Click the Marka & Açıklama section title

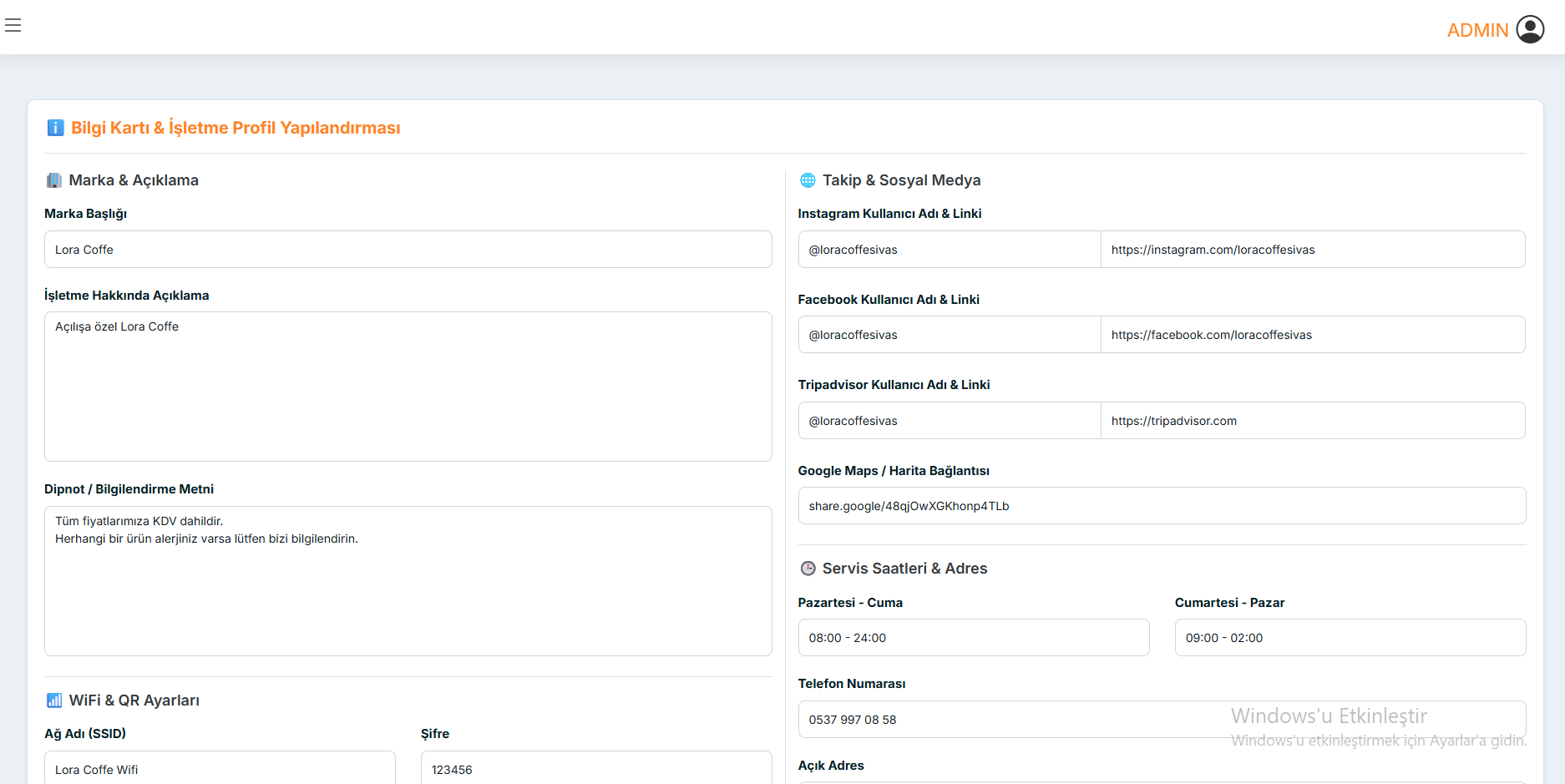[134, 180]
